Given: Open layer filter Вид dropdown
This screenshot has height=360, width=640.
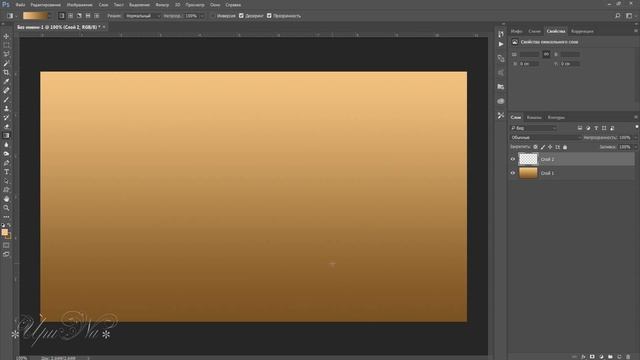Looking at the screenshot, I should click(533, 128).
